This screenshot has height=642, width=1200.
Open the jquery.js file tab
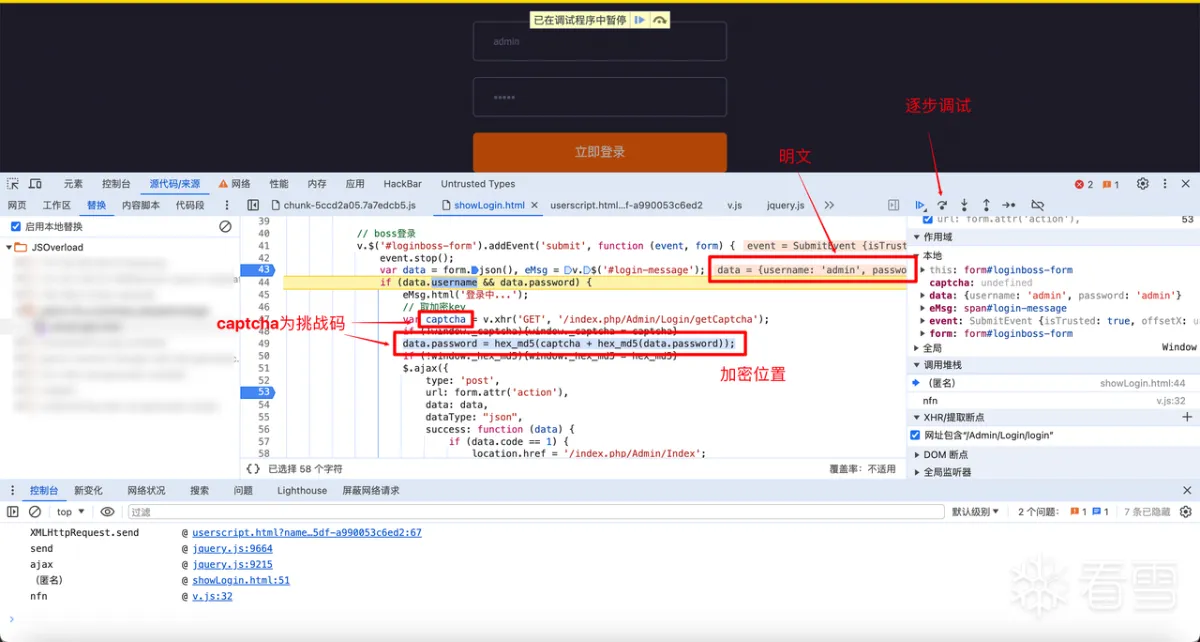tap(786, 205)
